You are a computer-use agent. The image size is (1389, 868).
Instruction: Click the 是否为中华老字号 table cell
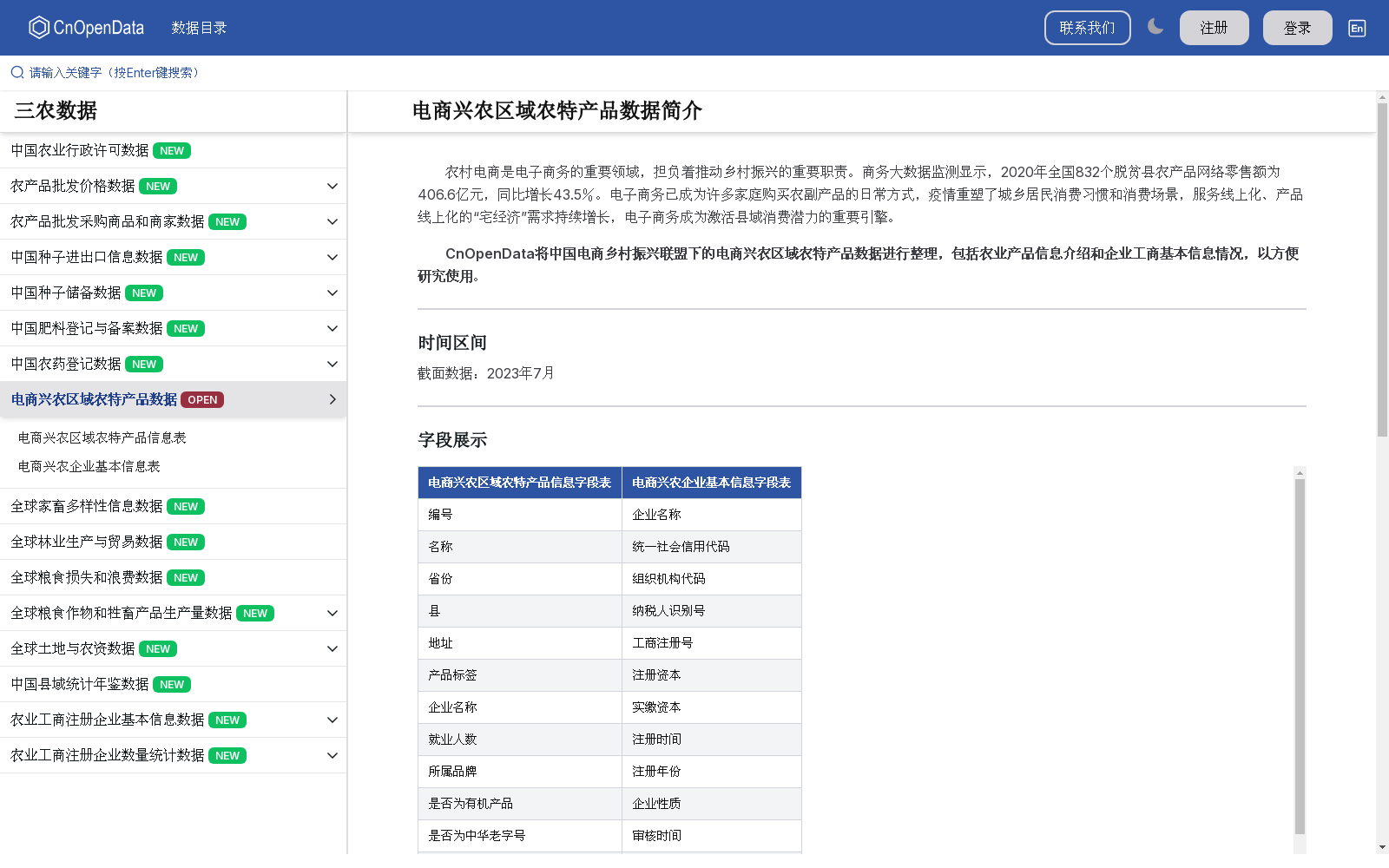coord(519,835)
